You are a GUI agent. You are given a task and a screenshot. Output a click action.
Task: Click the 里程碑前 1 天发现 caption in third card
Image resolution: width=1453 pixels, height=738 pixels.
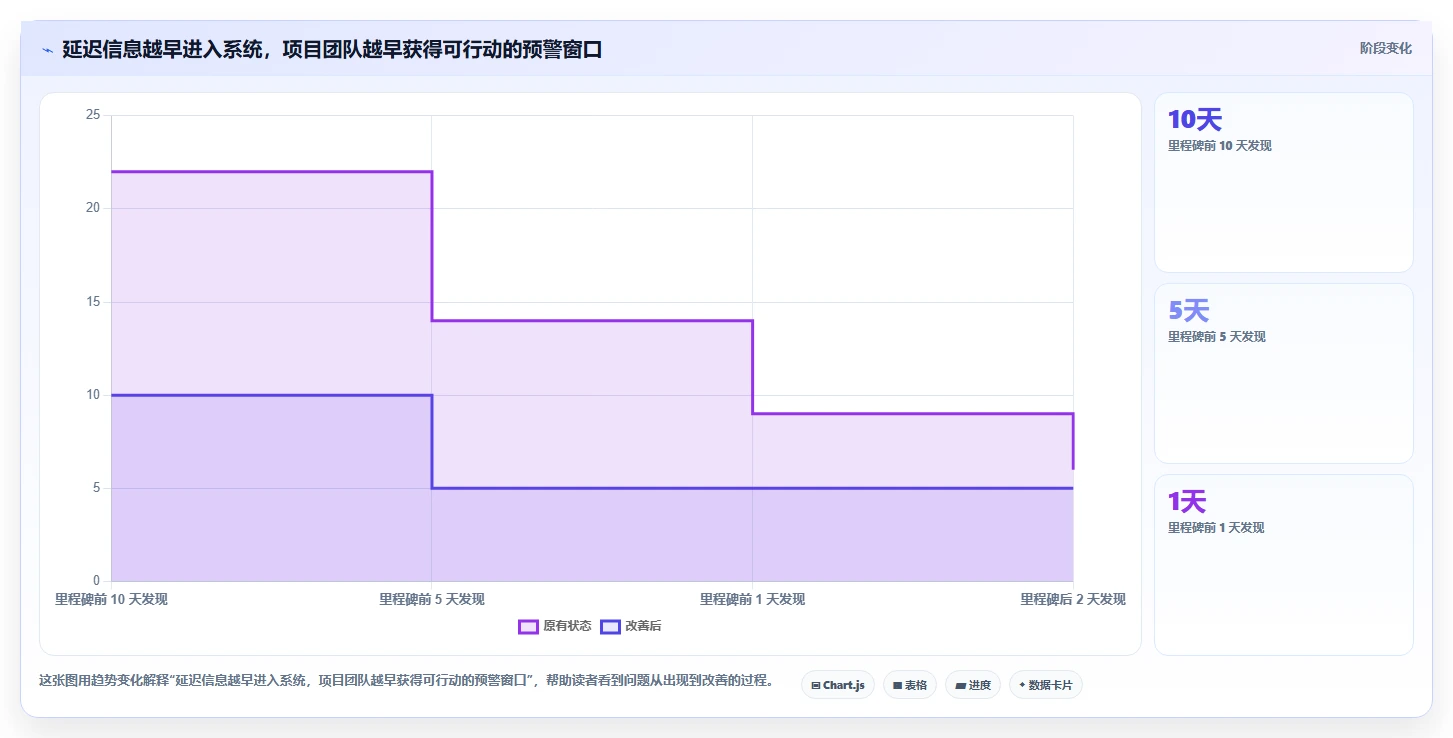[x=1216, y=527]
